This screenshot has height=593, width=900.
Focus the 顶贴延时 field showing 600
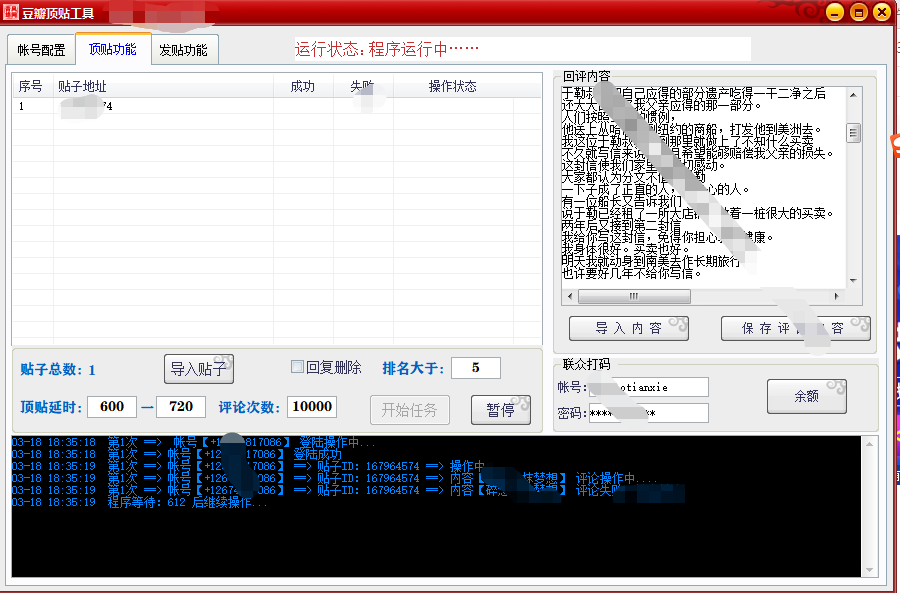[112, 407]
